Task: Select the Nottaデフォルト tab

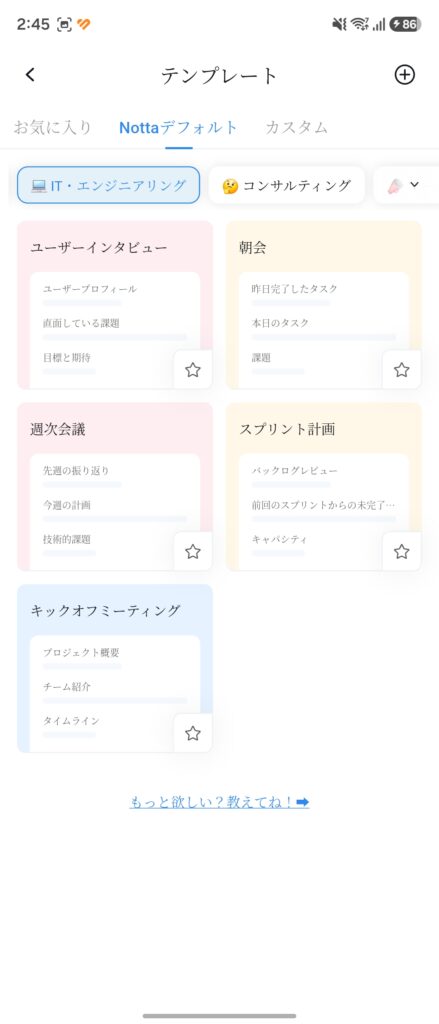Action: click(178, 127)
